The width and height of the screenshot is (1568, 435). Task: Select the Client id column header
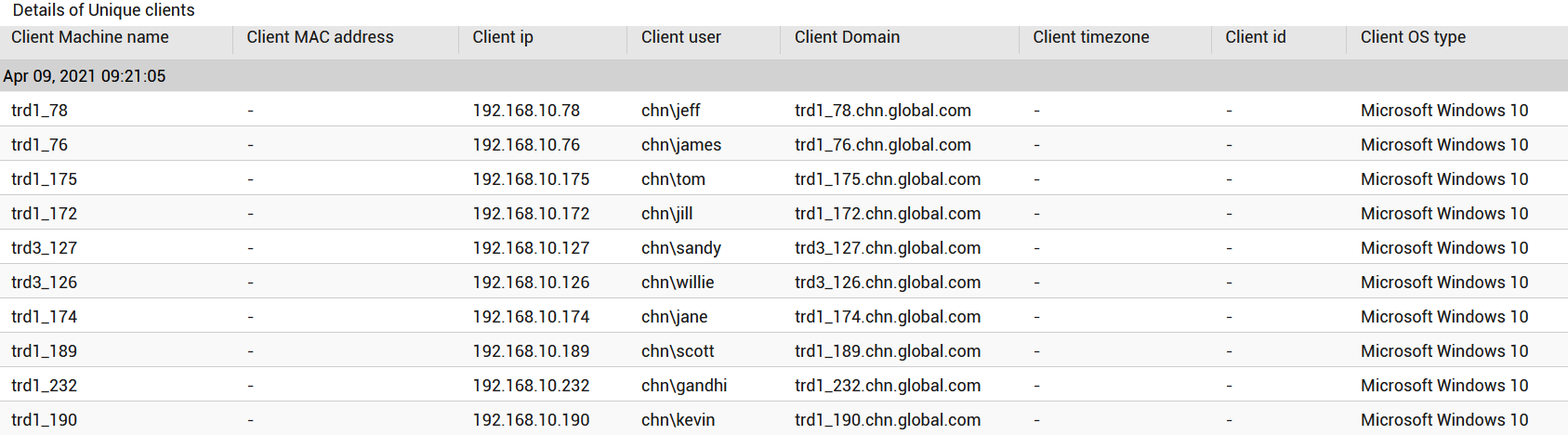tap(1256, 37)
